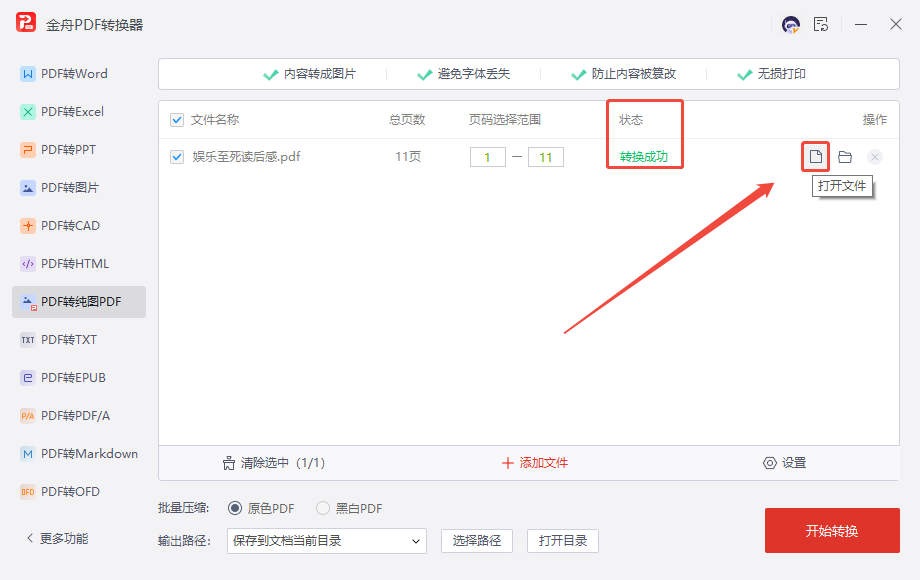Open the feedback notes icon in title bar

click(x=821, y=25)
